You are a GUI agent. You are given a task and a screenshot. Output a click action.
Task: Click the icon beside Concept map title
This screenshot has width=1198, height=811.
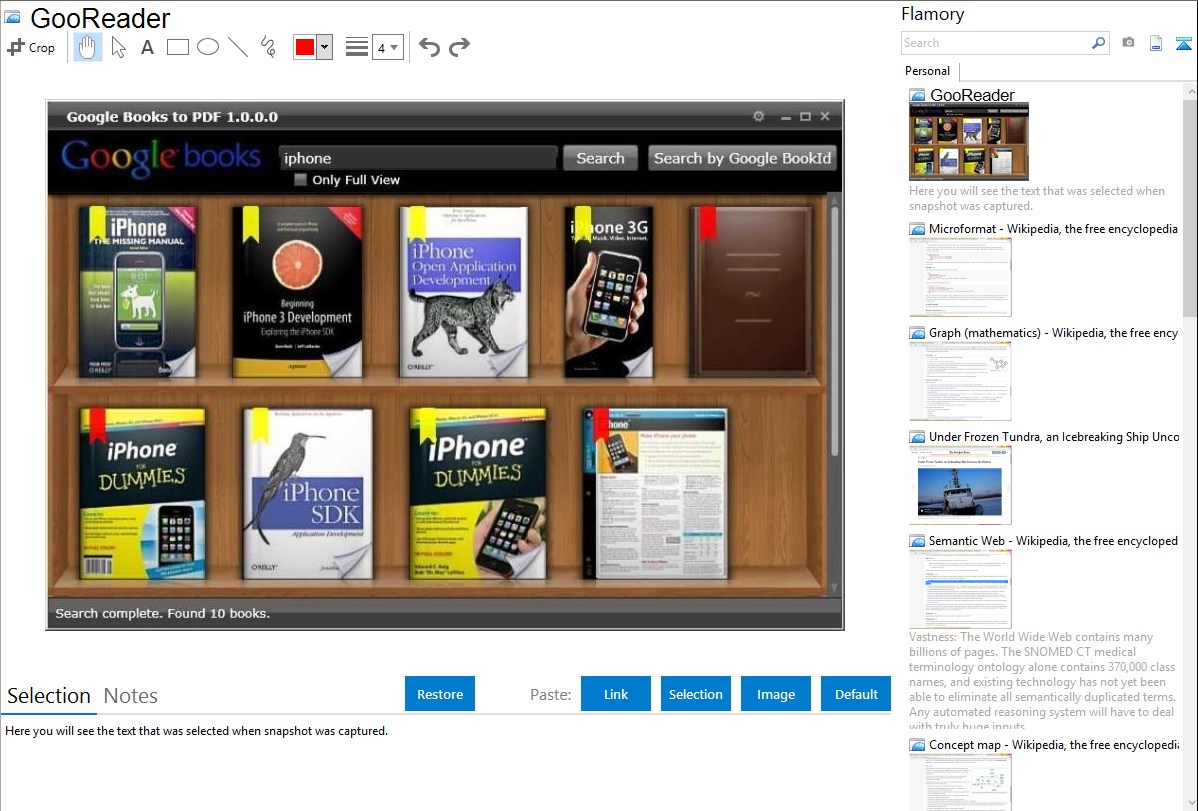pyautogui.click(x=917, y=744)
